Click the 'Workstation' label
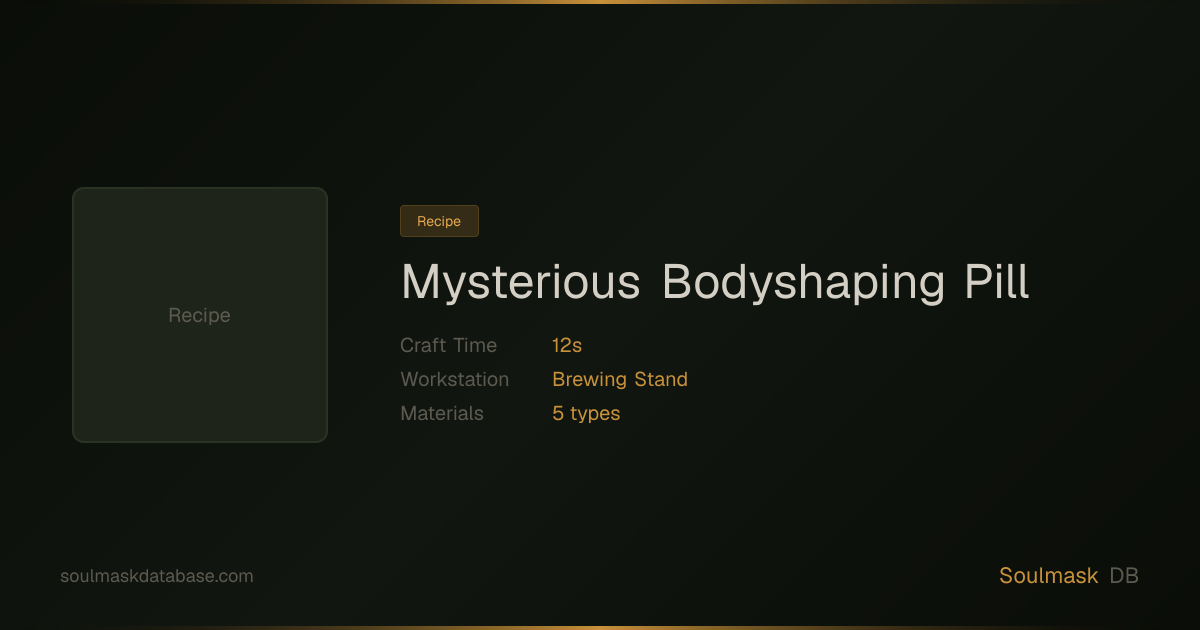Image resolution: width=1200 pixels, height=630 pixels. tap(455, 379)
